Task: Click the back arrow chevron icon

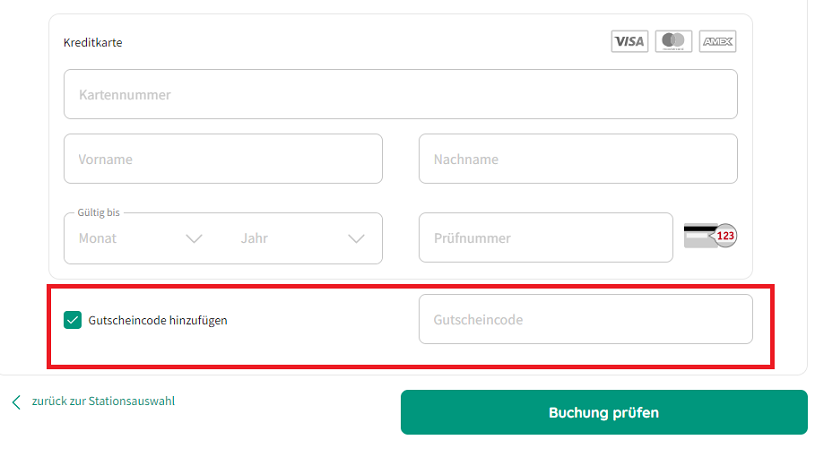Action: point(16,402)
